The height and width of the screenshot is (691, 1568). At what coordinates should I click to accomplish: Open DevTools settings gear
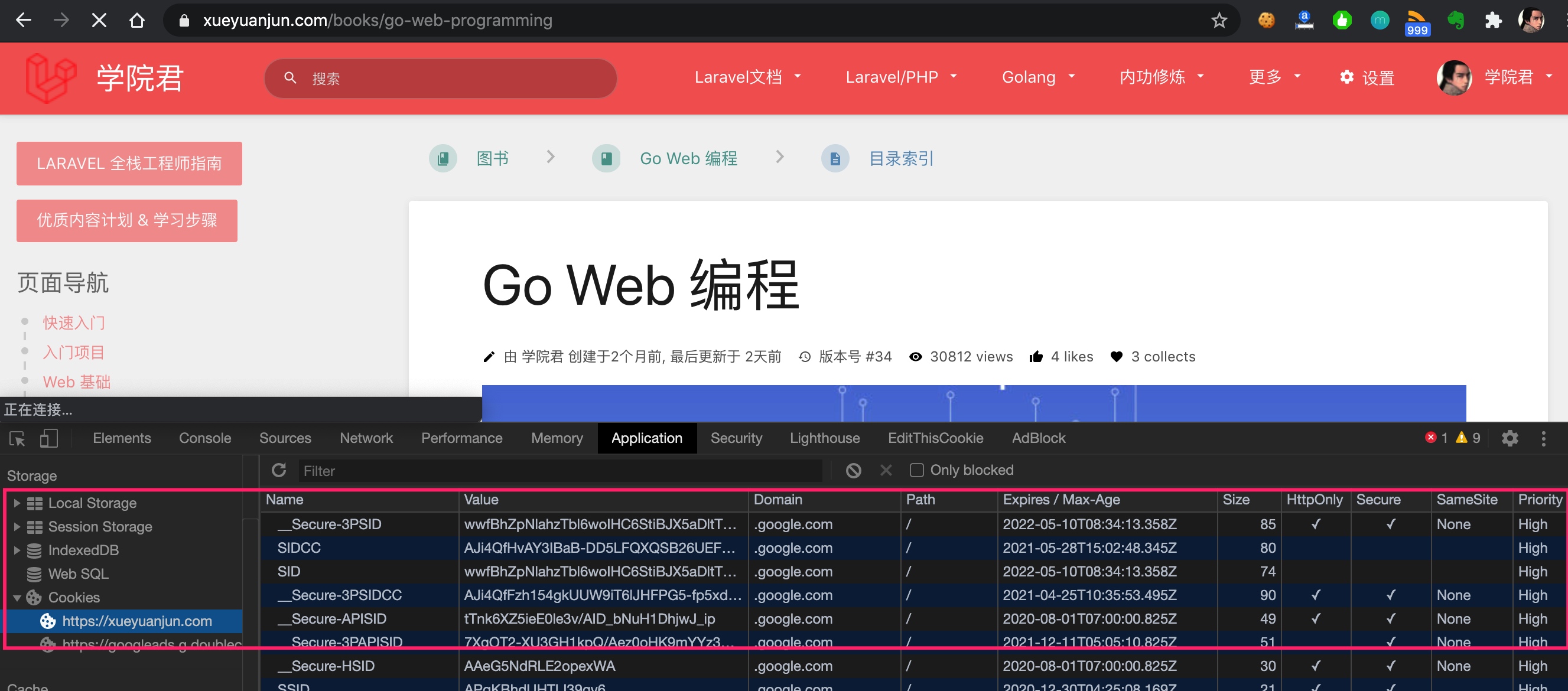point(1510,438)
